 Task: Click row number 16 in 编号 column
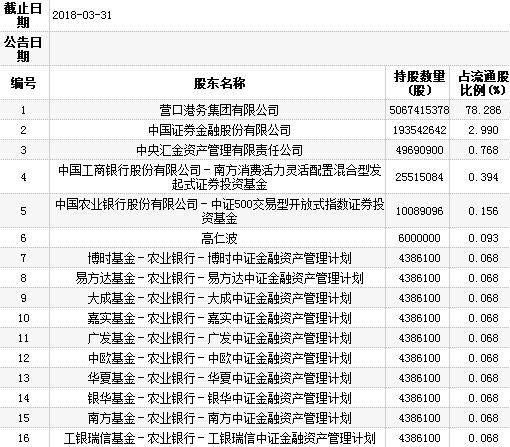click(x=23, y=438)
